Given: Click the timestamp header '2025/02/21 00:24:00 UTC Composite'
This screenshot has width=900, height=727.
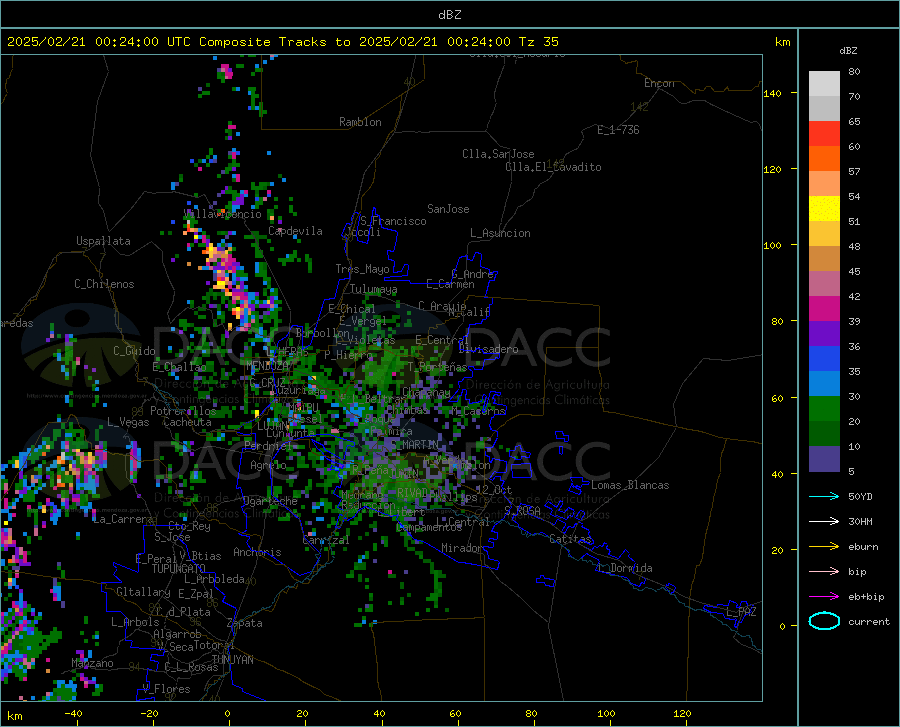Looking at the screenshot, I should pos(138,42).
